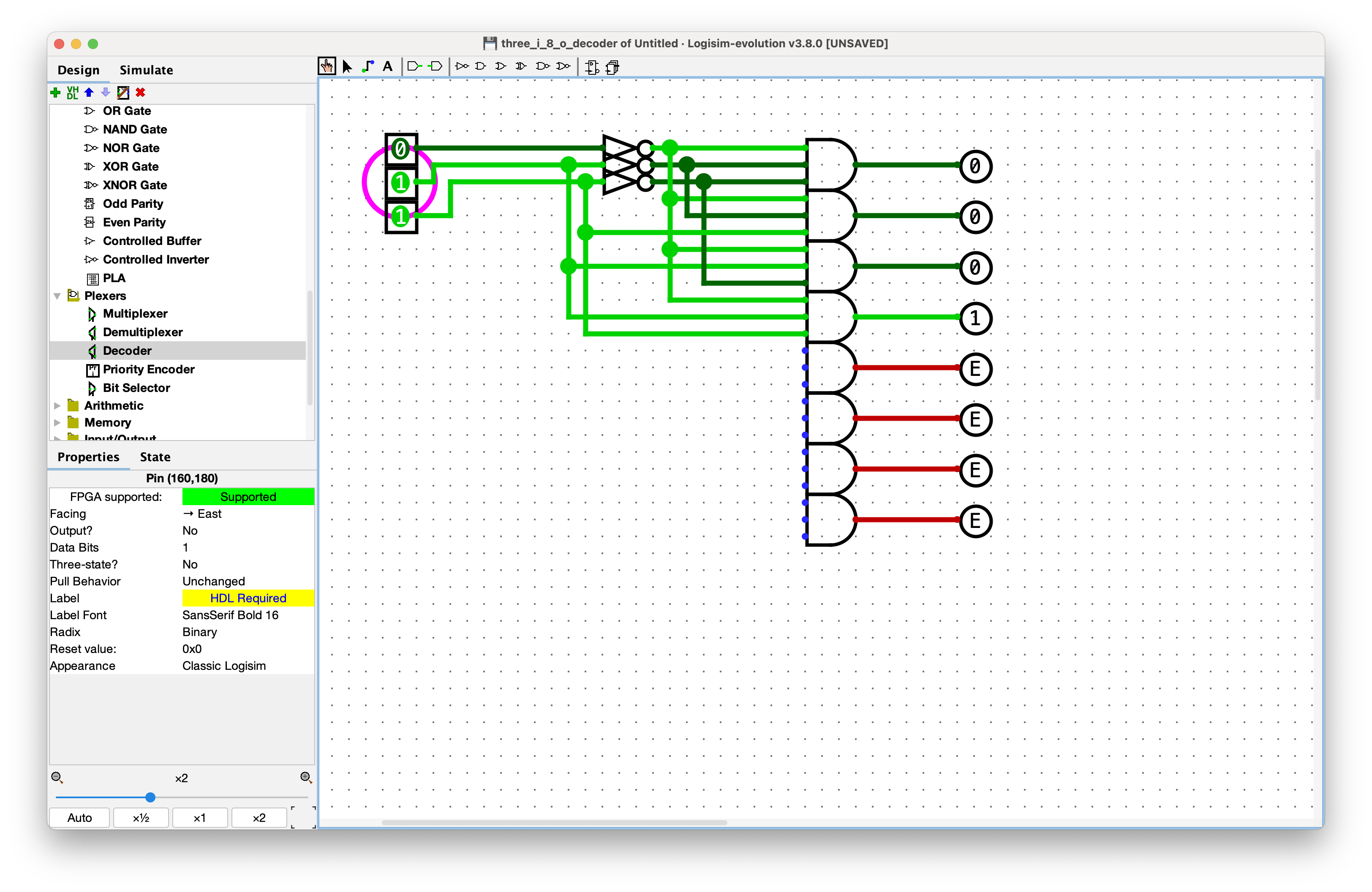1372x892 pixels.
Task: Click the zoom slider handle
Action: tap(150, 797)
